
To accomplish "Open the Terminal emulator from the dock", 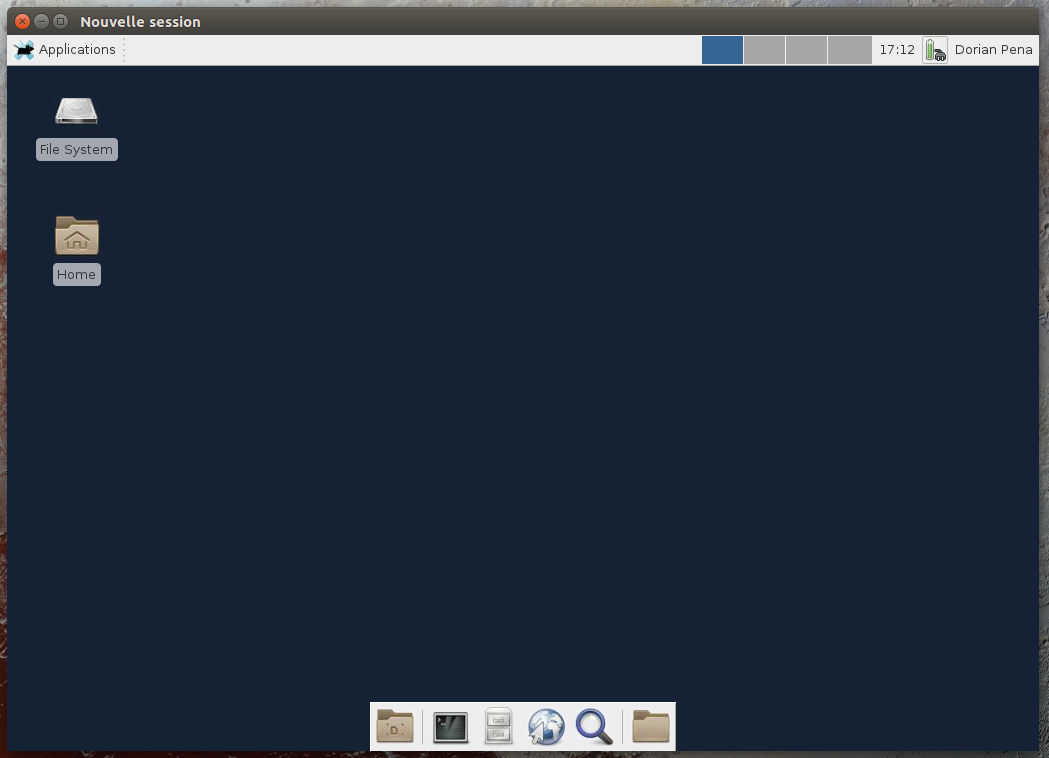I will point(450,727).
